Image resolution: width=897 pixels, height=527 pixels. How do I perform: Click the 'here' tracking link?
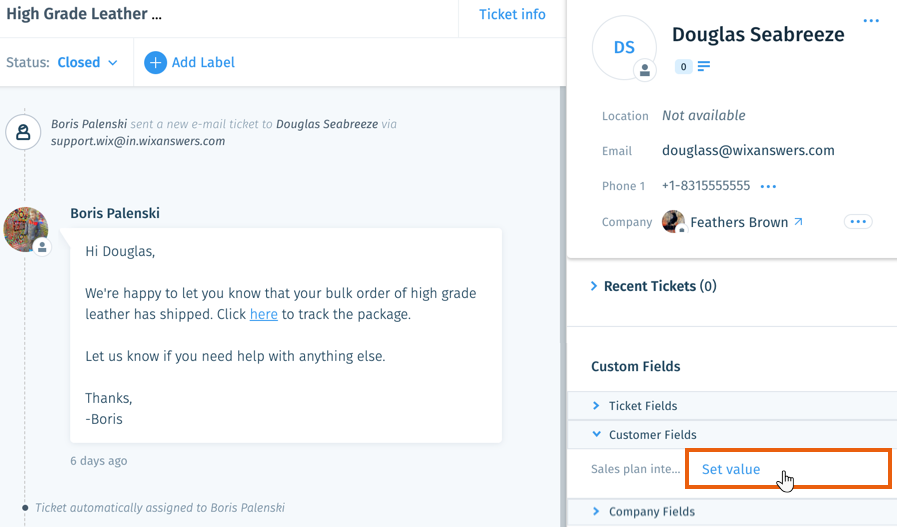[264, 314]
